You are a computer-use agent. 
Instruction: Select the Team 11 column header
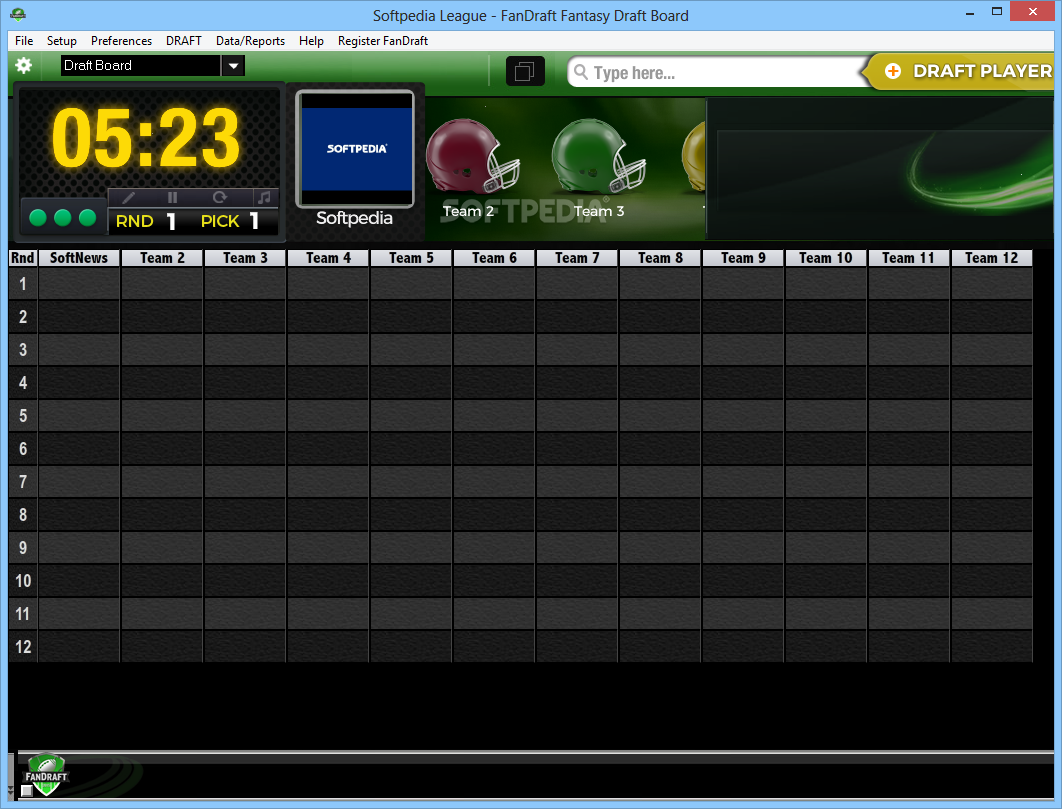pyautogui.click(x=909, y=257)
